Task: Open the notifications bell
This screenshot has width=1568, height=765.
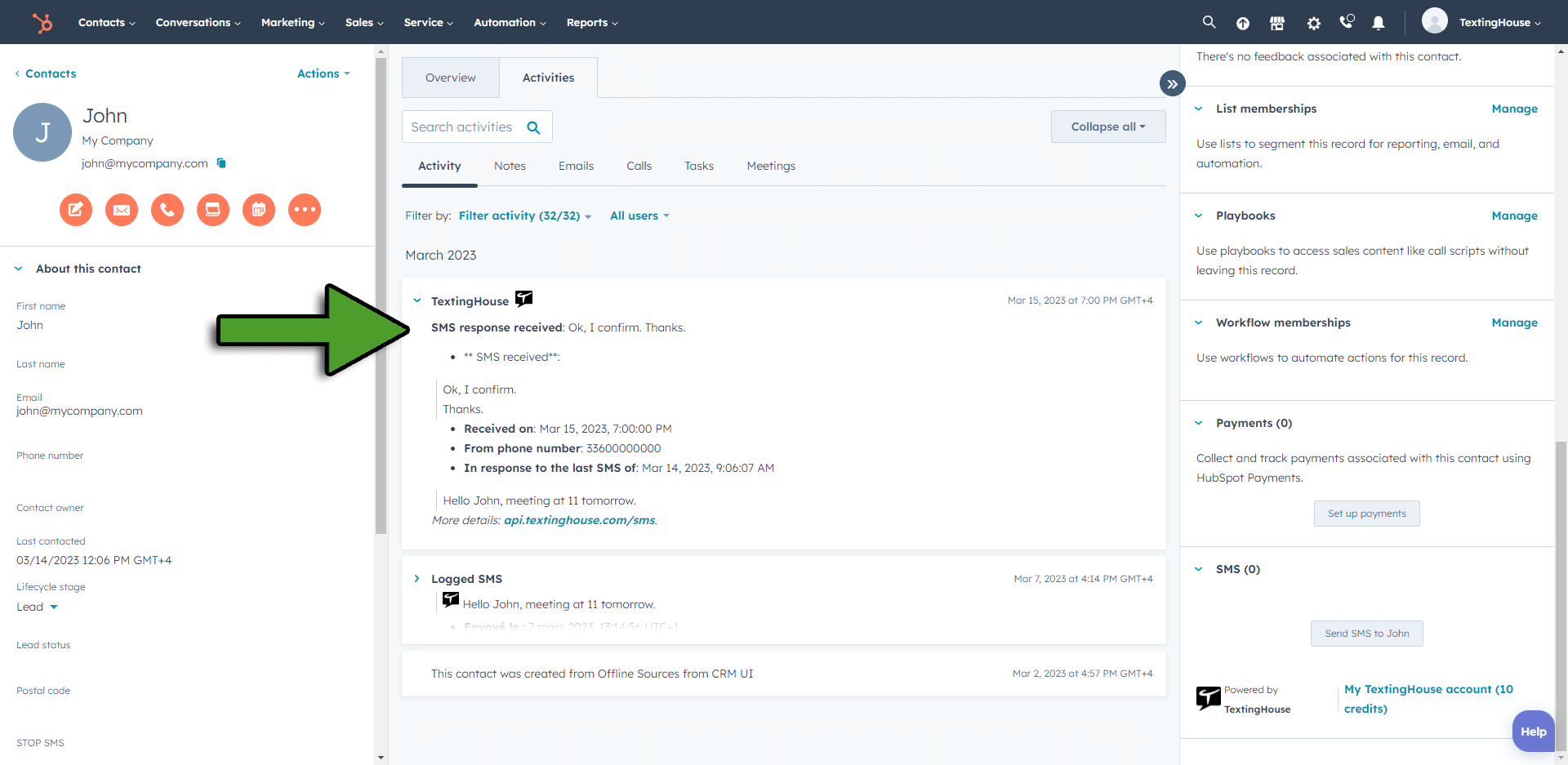Action: [1379, 23]
